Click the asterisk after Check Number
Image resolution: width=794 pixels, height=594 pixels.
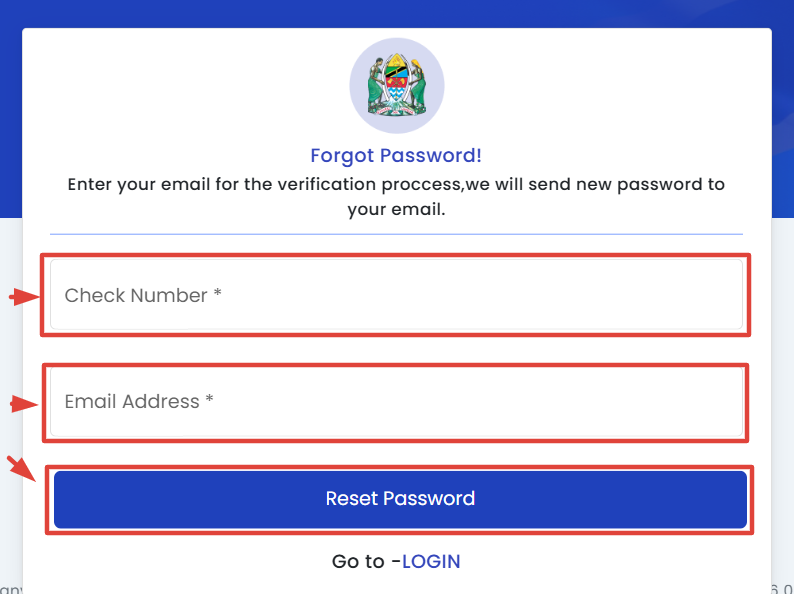click(x=217, y=295)
